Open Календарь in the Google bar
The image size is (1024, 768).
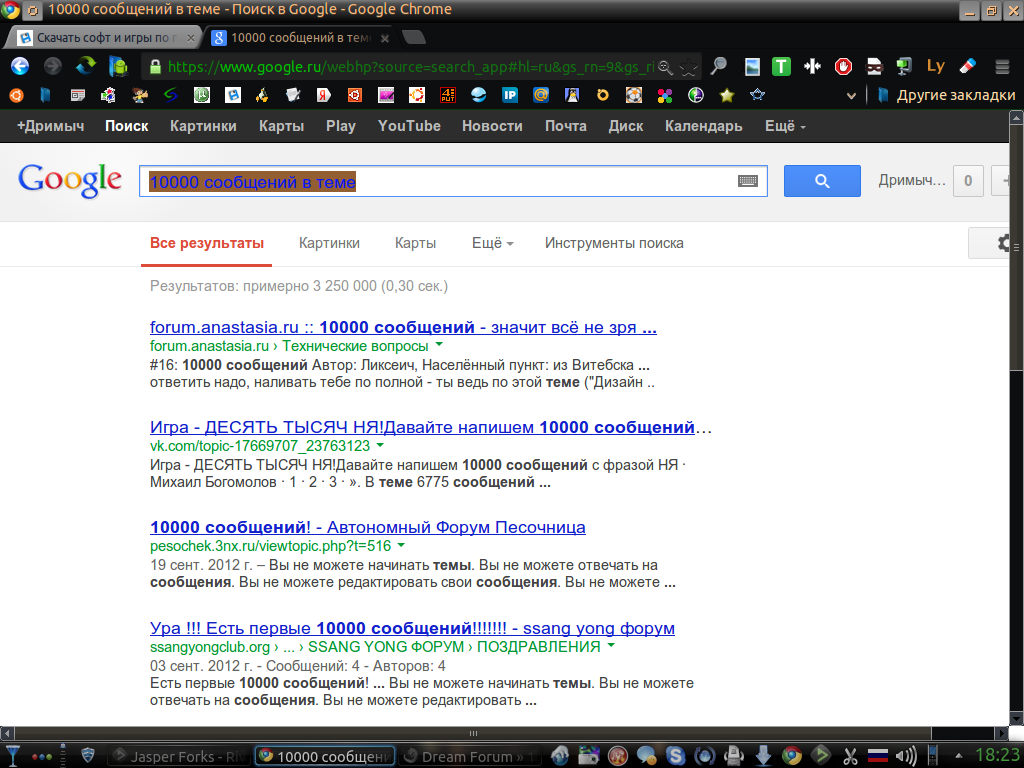tap(703, 126)
